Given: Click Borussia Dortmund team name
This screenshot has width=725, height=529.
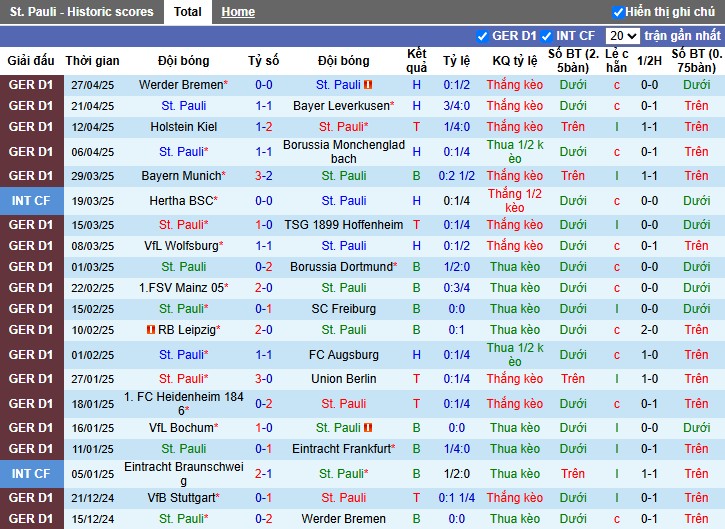Looking at the screenshot, I should 341,267.
